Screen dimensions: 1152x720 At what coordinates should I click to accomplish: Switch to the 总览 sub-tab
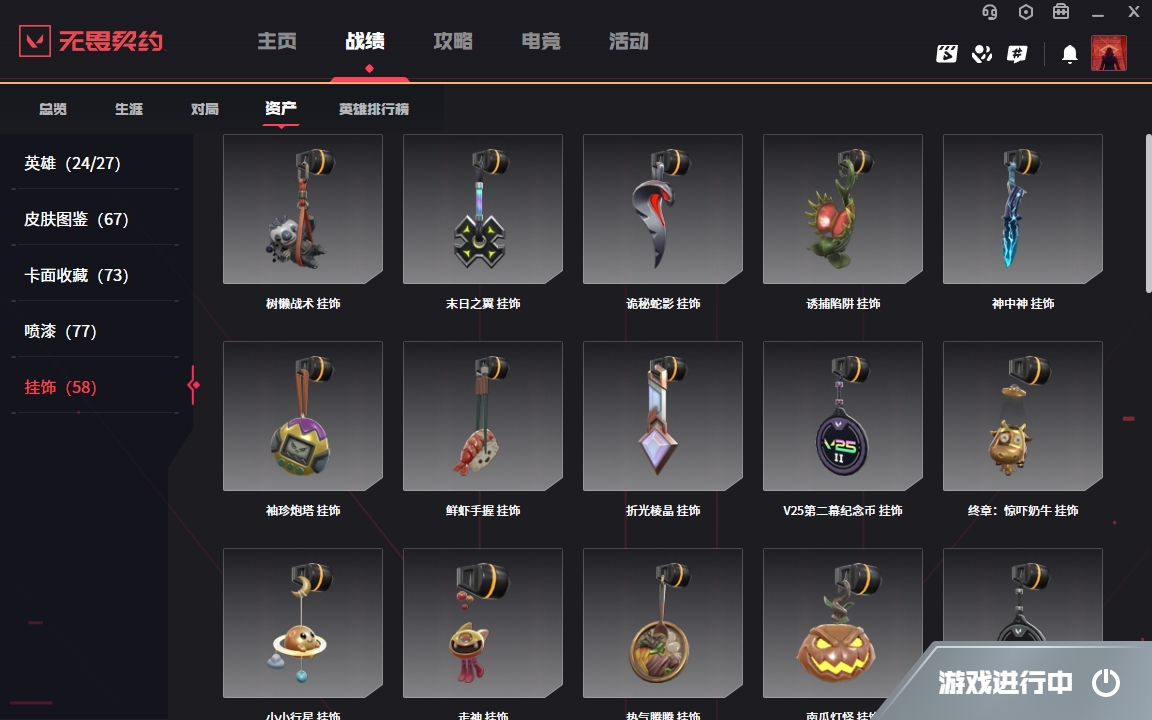click(53, 109)
